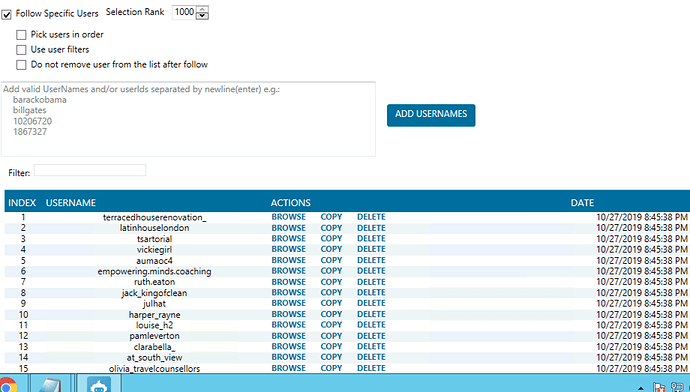Image resolution: width=690 pixels, height=392 pixels.
Task: Select the username text at_south_view
Action: 154,358
